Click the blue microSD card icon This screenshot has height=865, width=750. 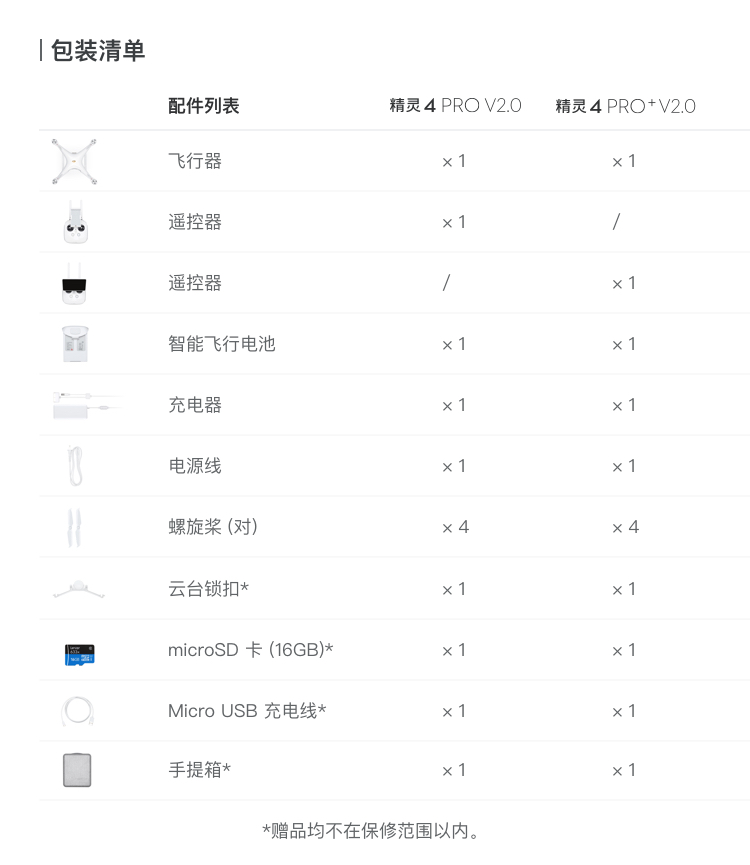[79, 654]
